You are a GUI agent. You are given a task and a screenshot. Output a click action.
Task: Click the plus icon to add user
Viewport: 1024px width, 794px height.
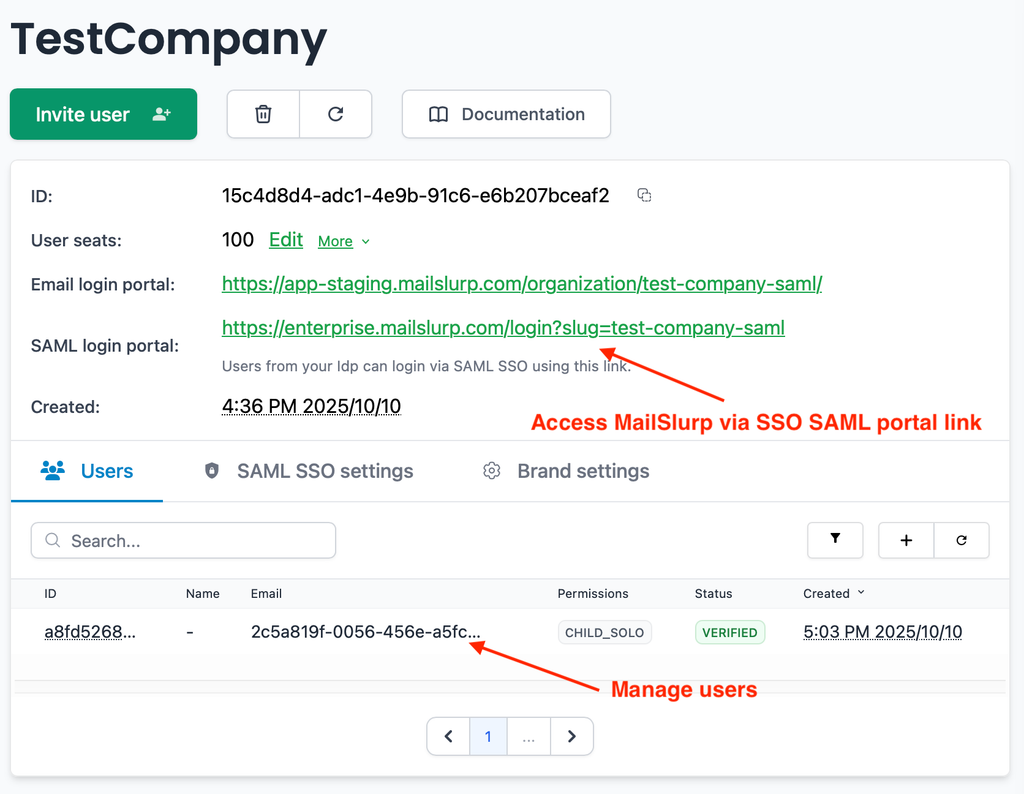coord(906,540)
